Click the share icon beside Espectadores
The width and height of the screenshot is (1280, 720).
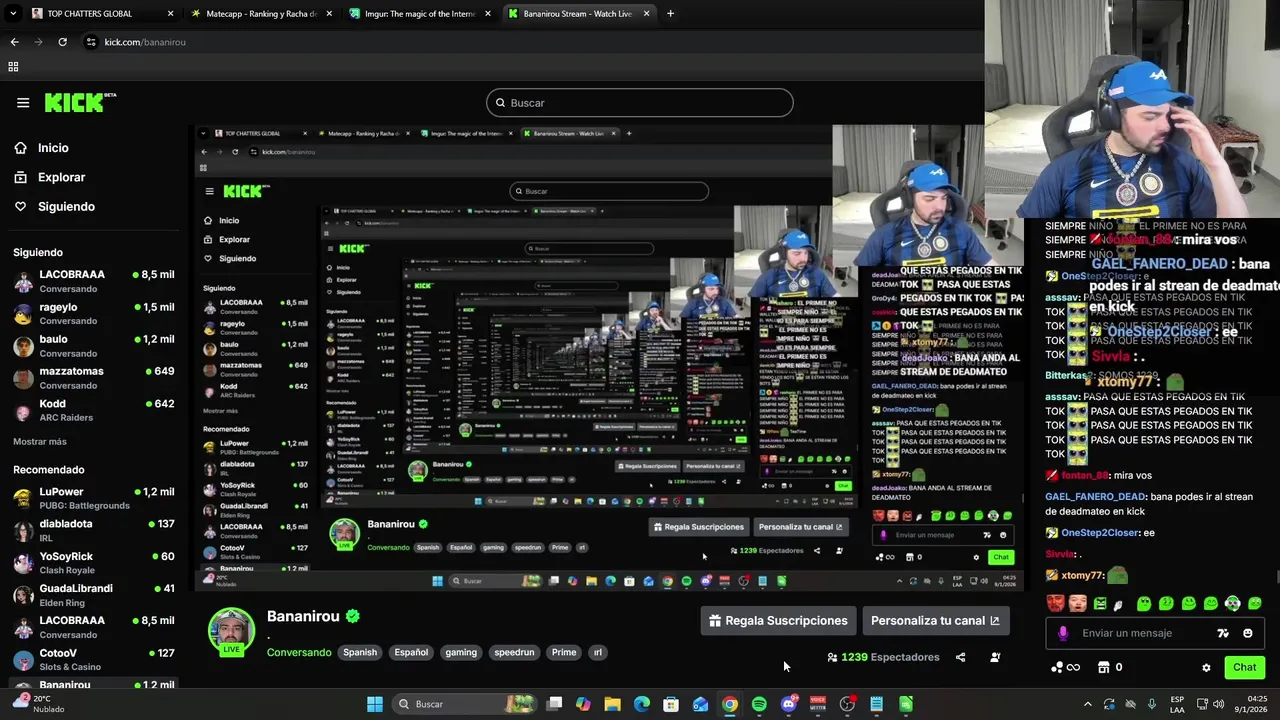(960, 657)
